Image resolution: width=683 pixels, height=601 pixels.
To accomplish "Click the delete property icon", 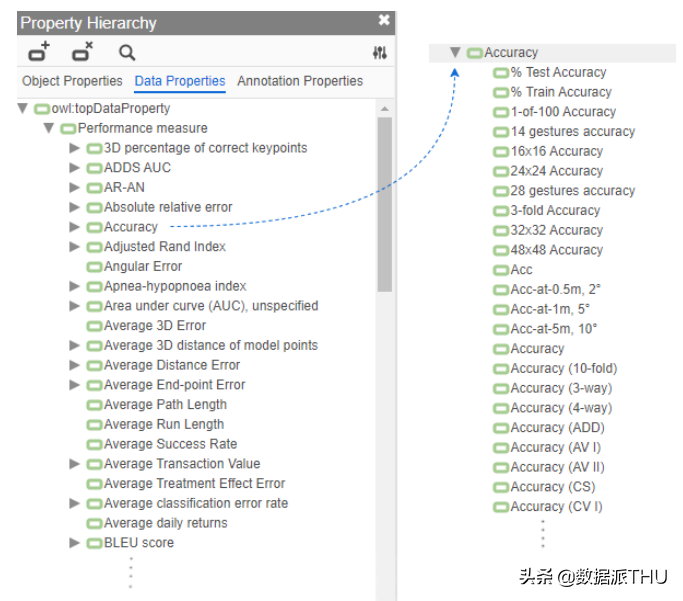I will pyautogui.click(x=83, y=53).
